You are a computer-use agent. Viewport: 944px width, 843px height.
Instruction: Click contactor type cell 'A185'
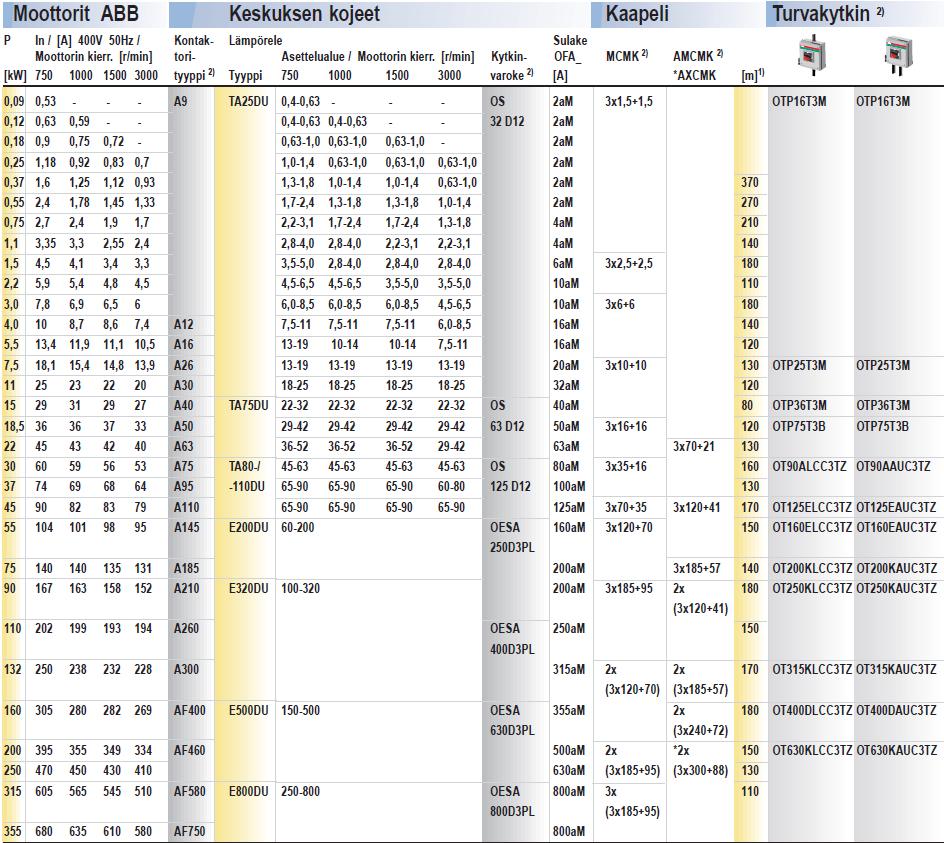pyautogui.click(x=187, y=568)
